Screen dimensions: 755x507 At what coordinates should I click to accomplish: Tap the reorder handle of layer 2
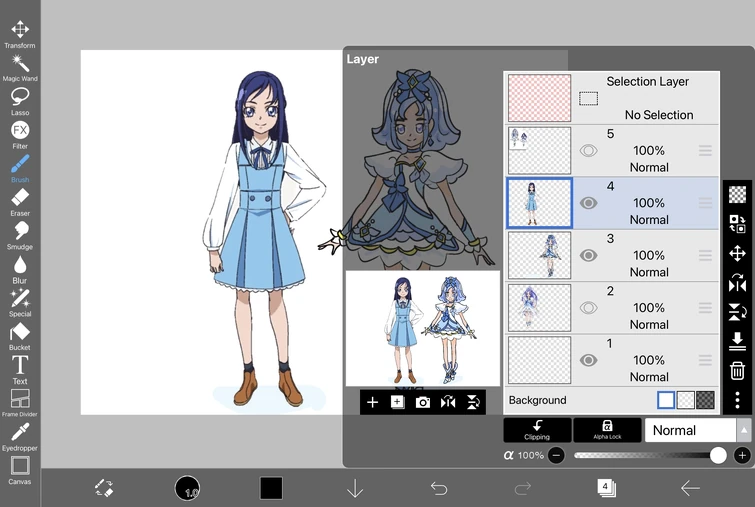pyautogui.click(x=705, y=308)
